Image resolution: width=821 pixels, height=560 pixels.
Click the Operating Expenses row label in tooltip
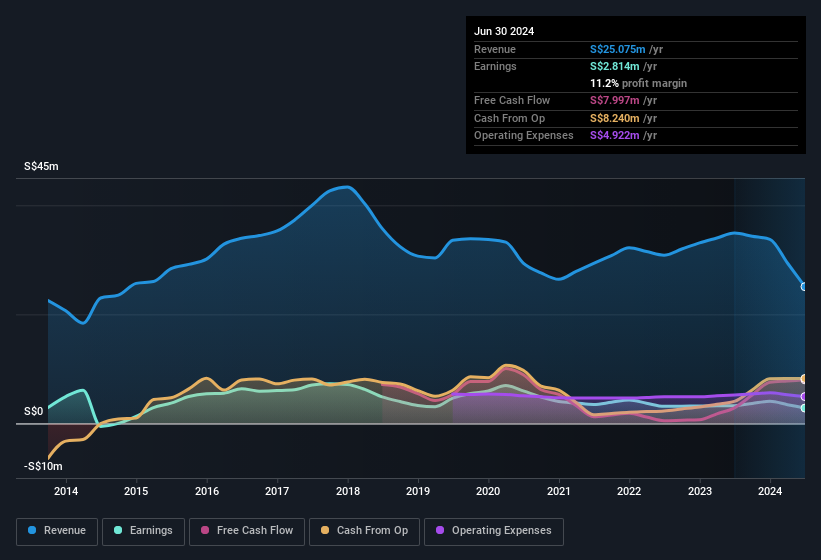coord(524,135)
